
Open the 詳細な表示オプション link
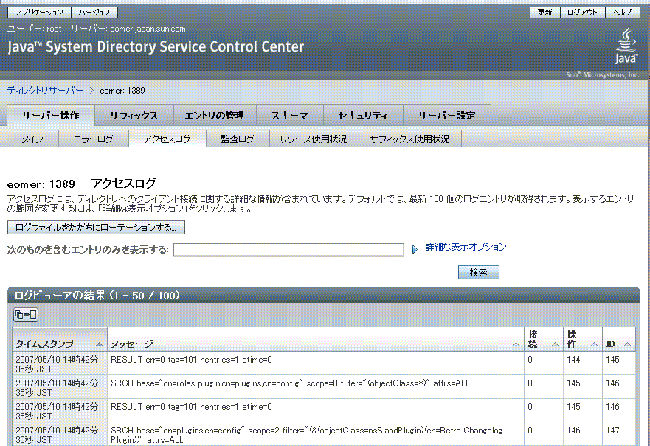coord(466,247)
